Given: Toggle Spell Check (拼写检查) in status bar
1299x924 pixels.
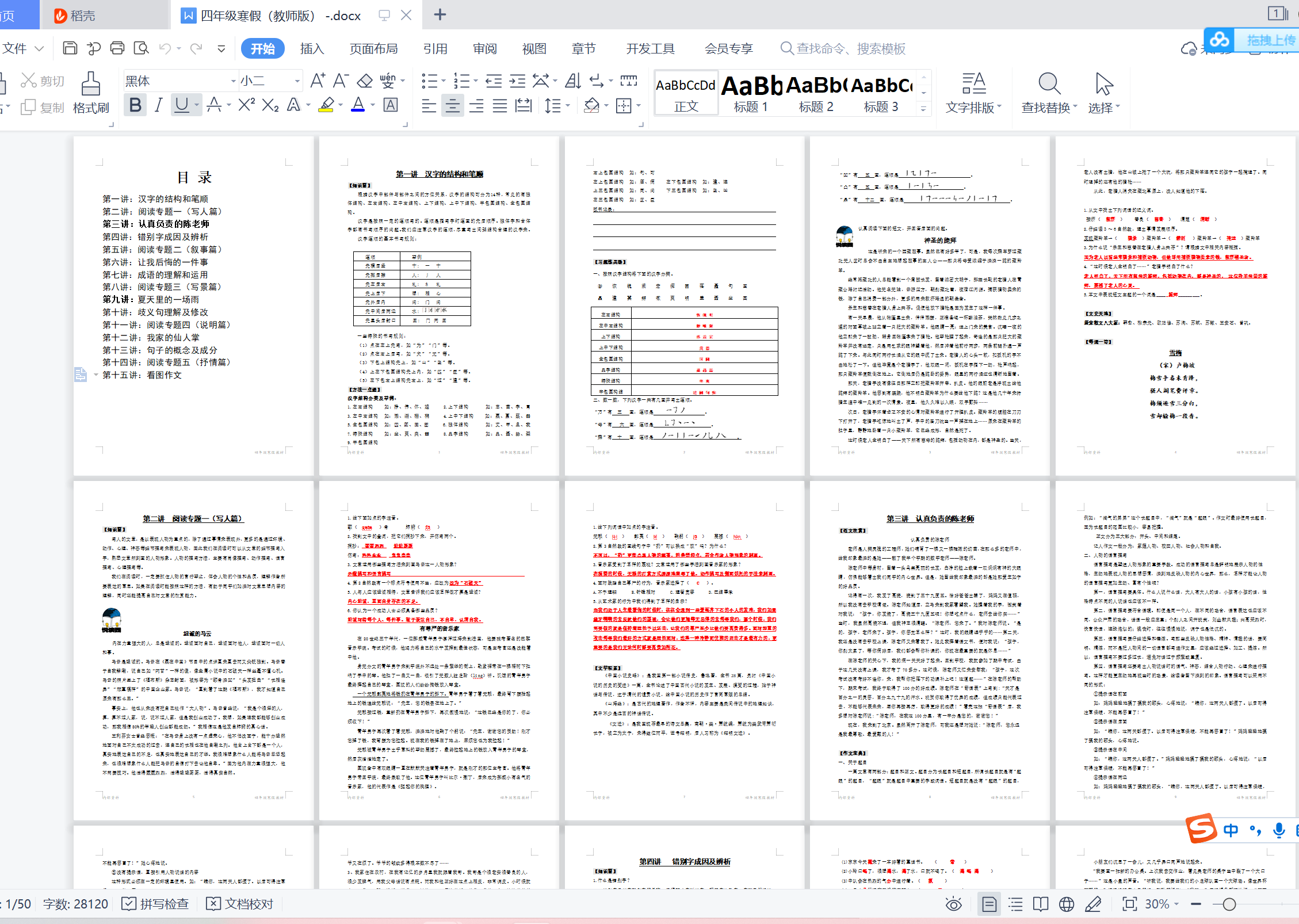Looking at the screenshot, I should tap(155, 904).
